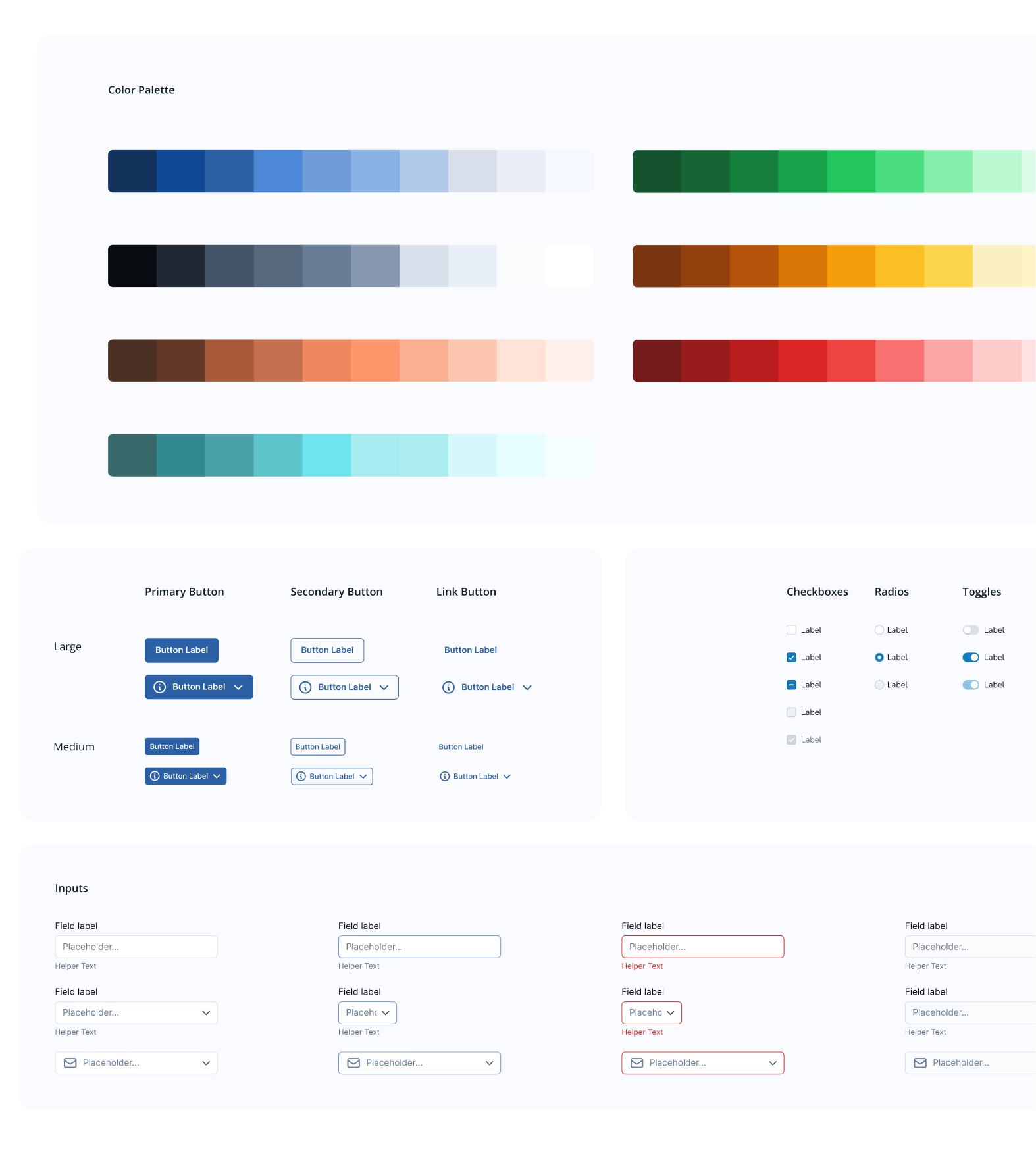Pick darkest green swatch in green palette
The image size is (1036, 1150).
tap(657, 171)
